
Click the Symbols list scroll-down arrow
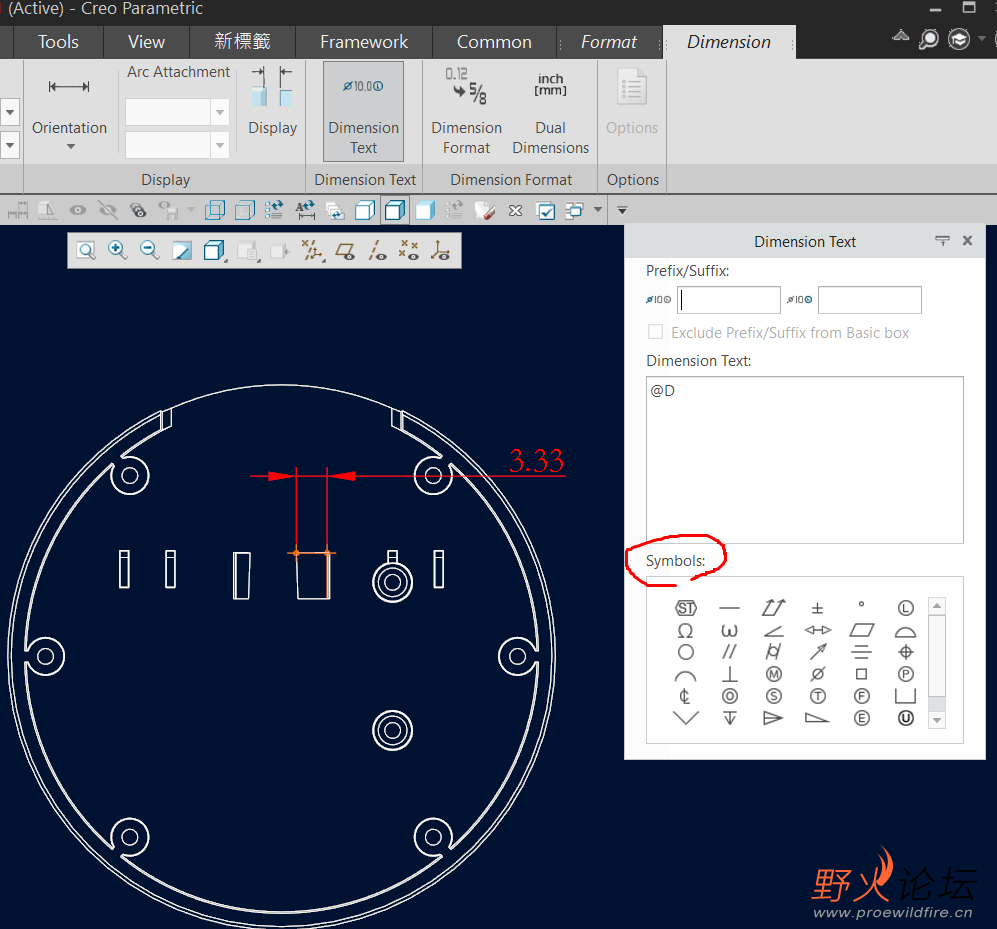tap(937, 720)
